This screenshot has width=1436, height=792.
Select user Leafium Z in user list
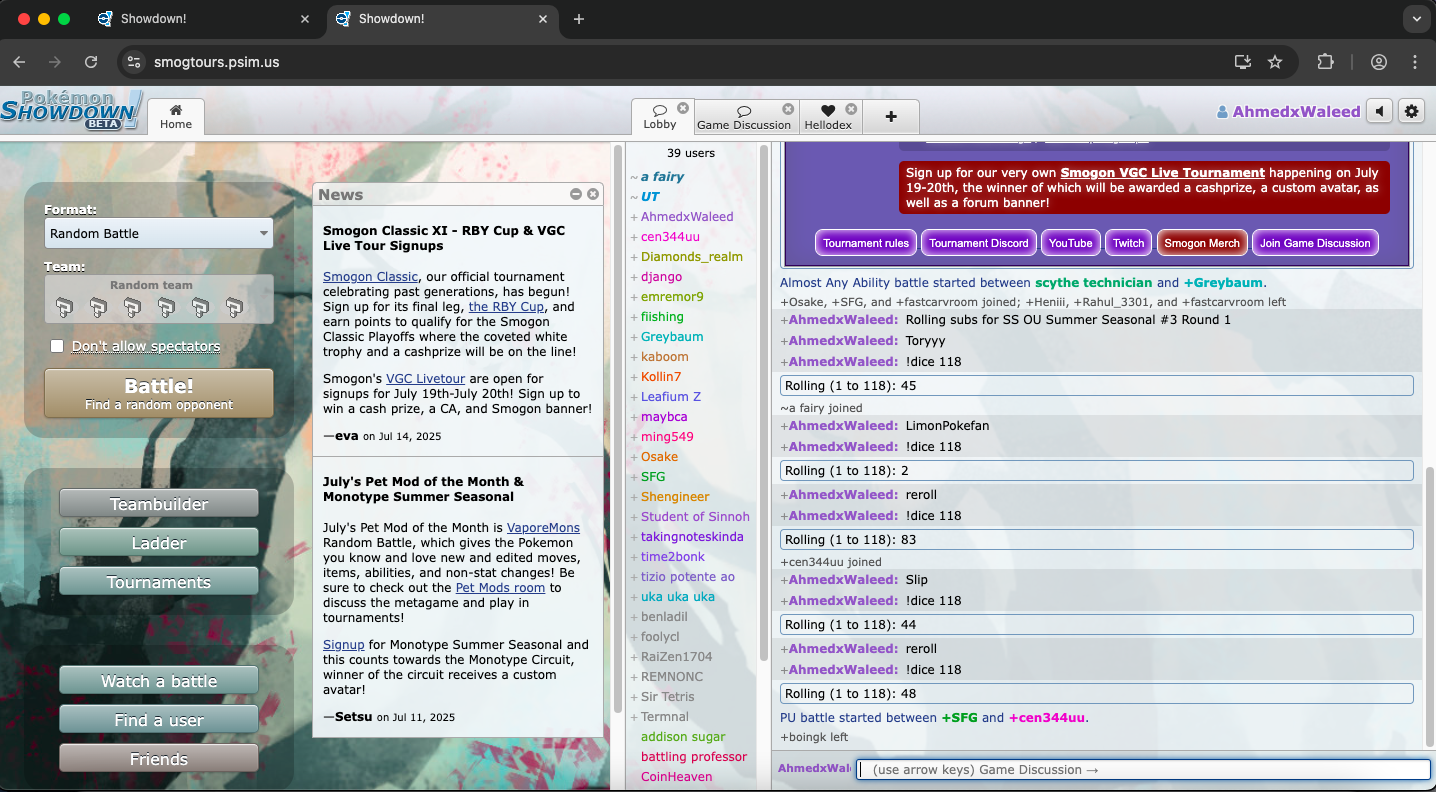(x=671, y=397)
